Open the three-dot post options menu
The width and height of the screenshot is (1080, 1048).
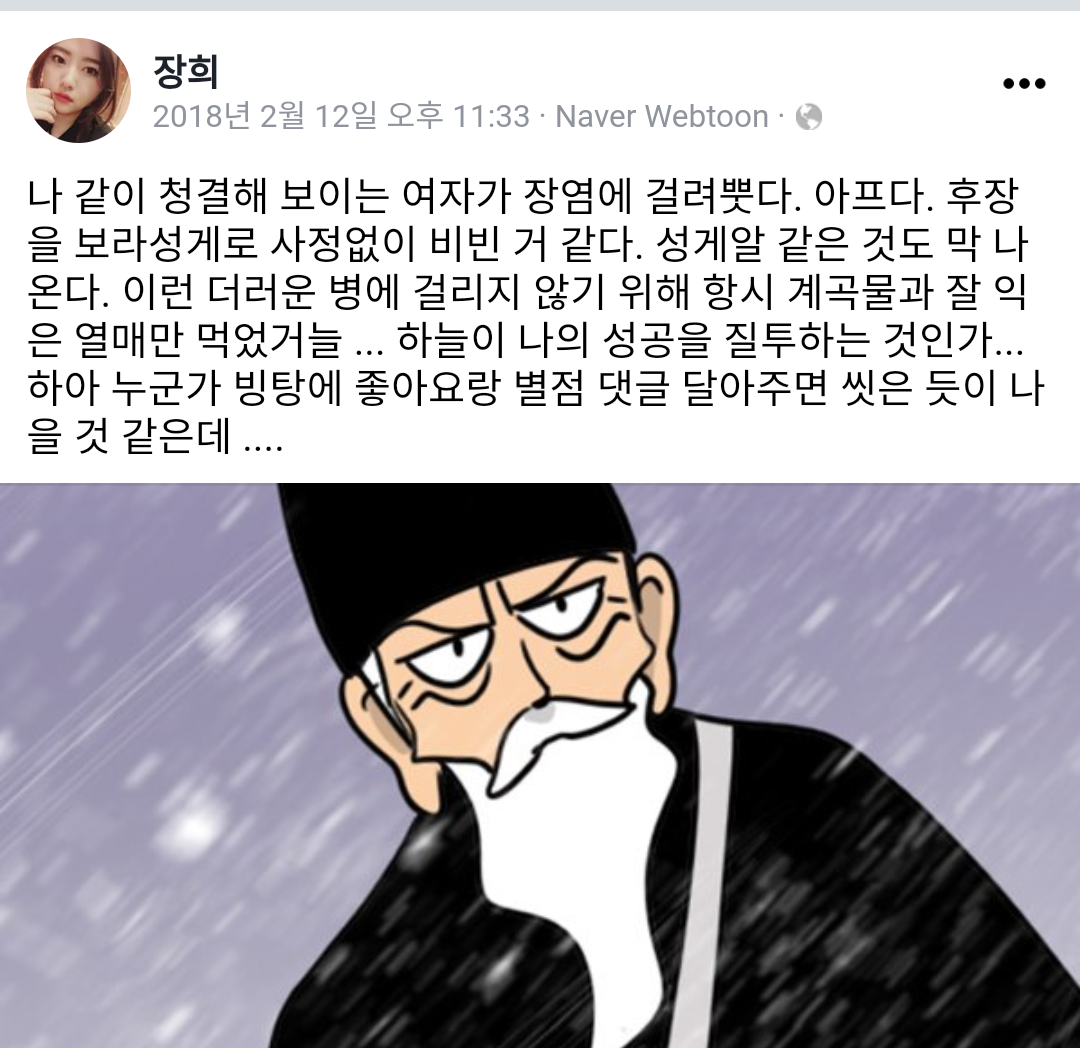coord(1024,84)
